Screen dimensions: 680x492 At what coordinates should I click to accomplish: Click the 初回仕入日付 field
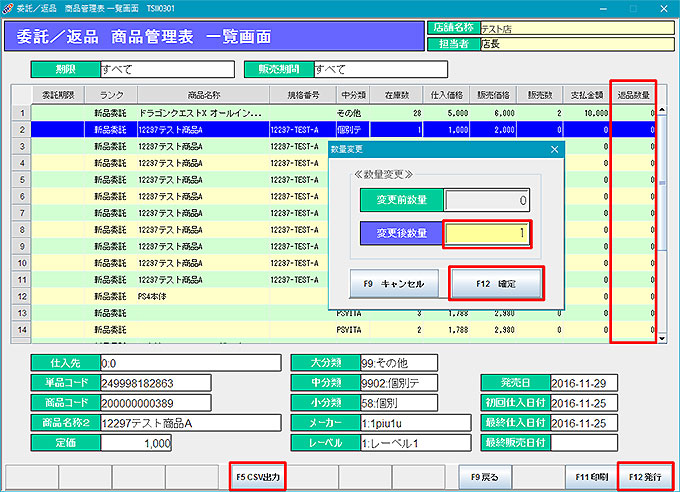pos(584,403)
